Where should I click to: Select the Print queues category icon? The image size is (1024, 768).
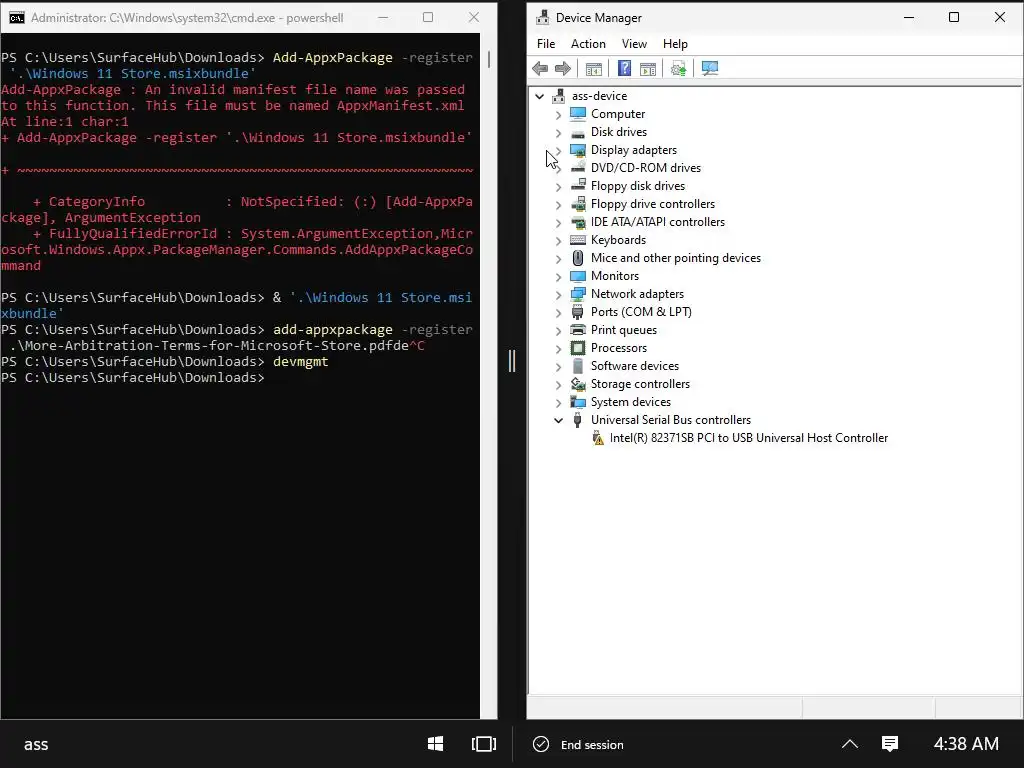pyautogui.click(x=578, y=330)
